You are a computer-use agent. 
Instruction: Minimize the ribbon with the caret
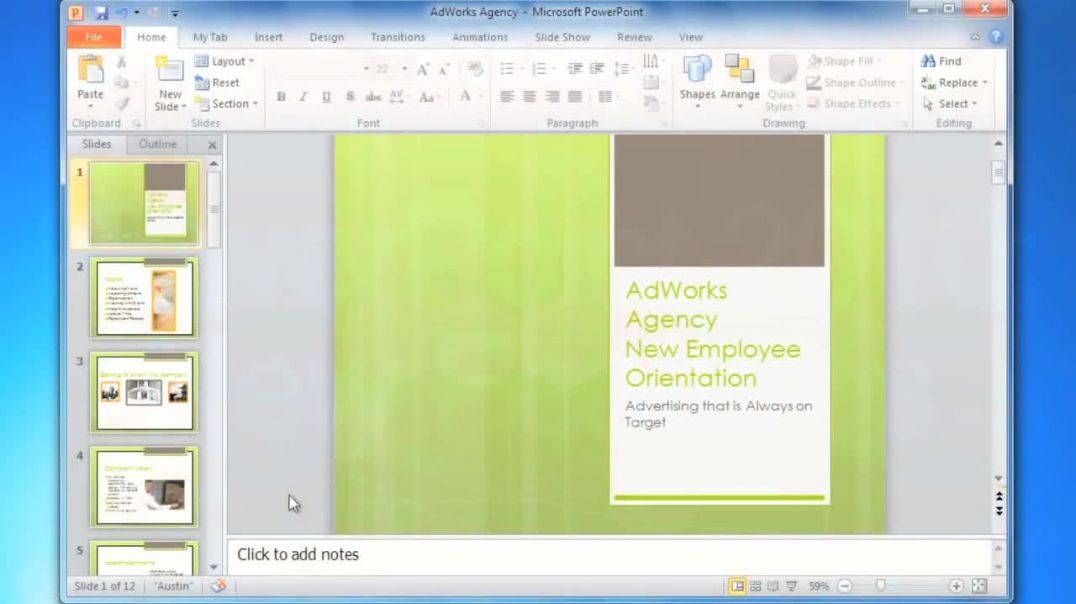point(975,37)
